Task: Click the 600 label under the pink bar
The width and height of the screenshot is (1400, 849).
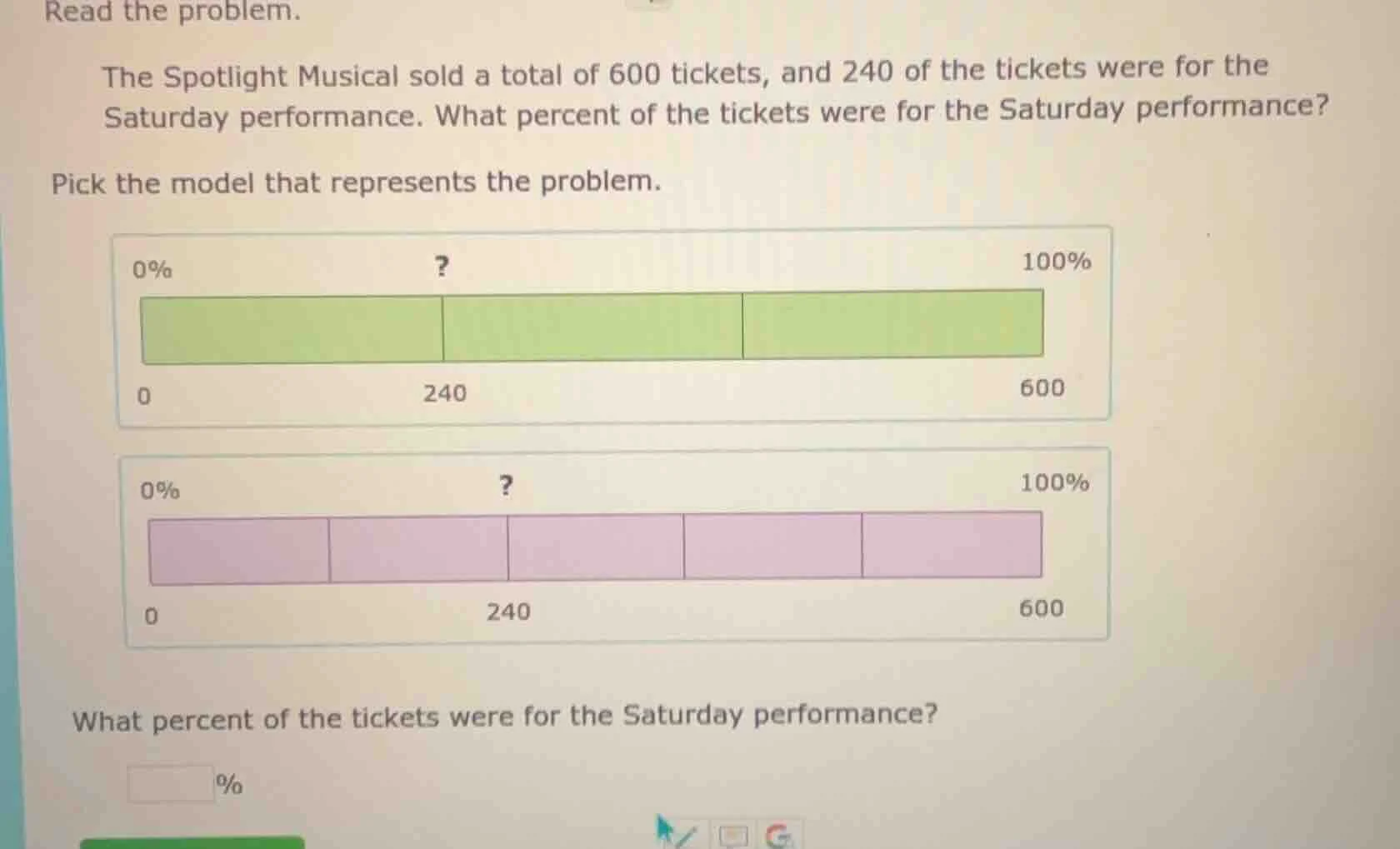Action: (x=1040, y=608)
